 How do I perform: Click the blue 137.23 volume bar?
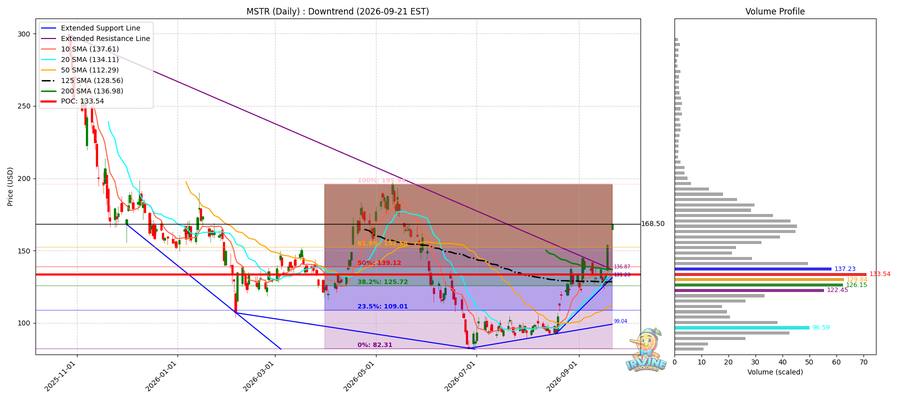click(x=753, y=269)
